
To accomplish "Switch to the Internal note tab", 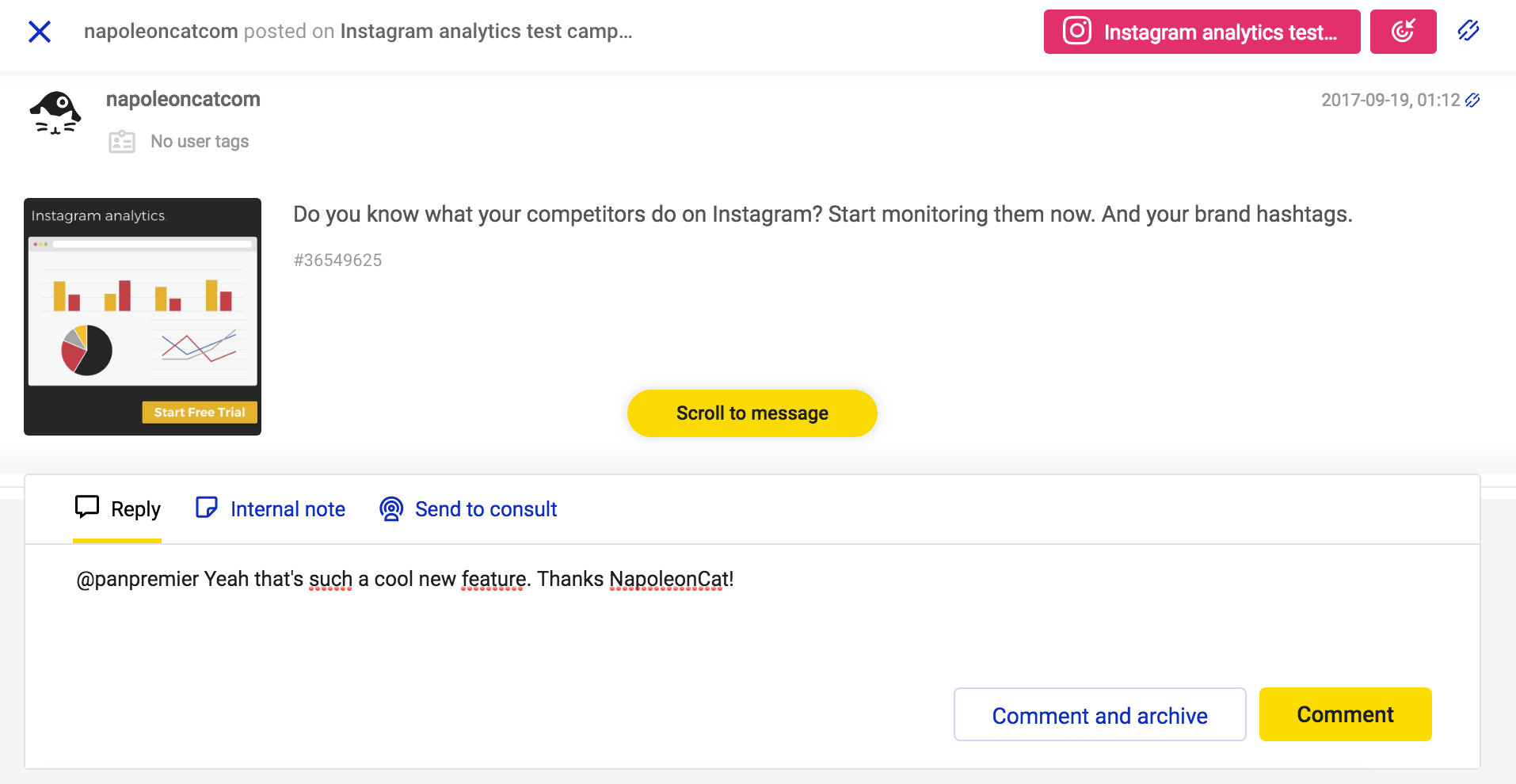I will [x=270, y=509].
